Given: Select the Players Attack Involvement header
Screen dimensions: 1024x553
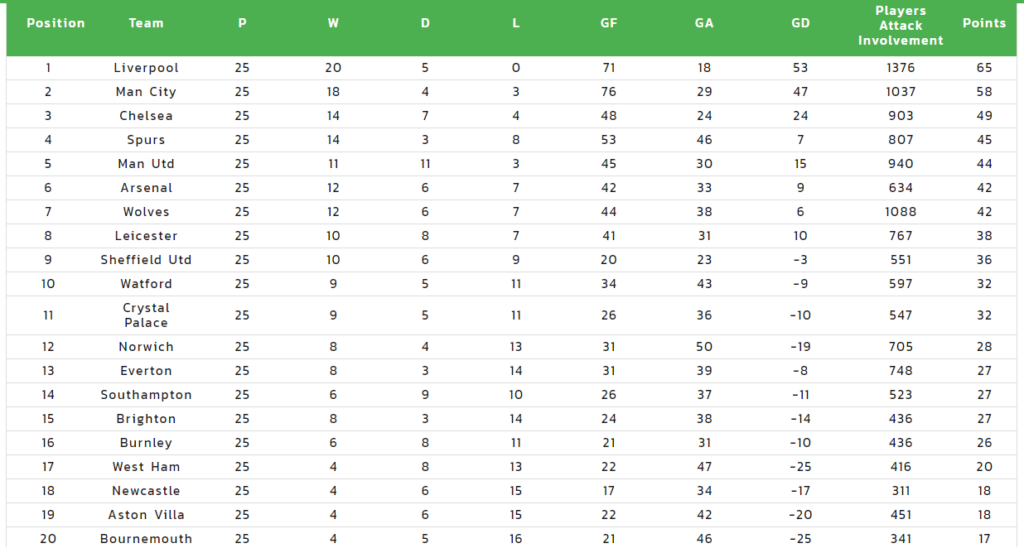Looking at the screenshot, I should click(901, 26).
